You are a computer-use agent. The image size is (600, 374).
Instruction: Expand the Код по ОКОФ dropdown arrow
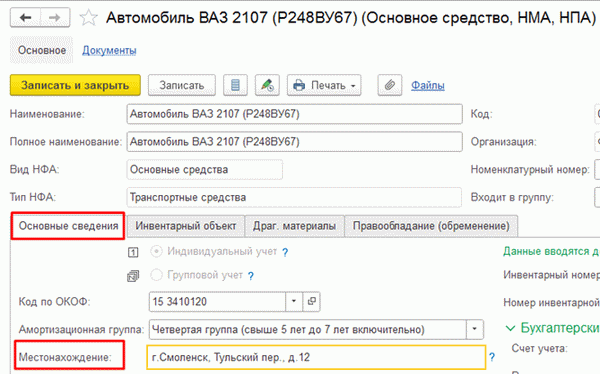click(x=294, y=301)
